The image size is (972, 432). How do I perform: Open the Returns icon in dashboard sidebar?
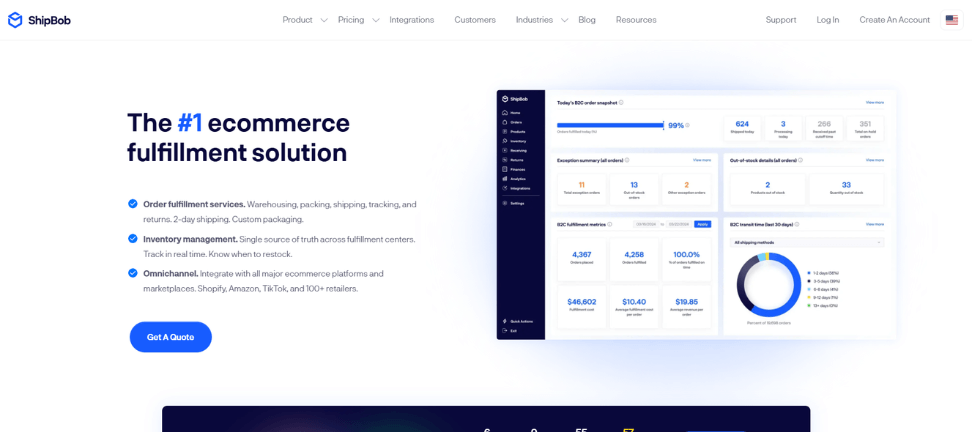pos(505,160)
